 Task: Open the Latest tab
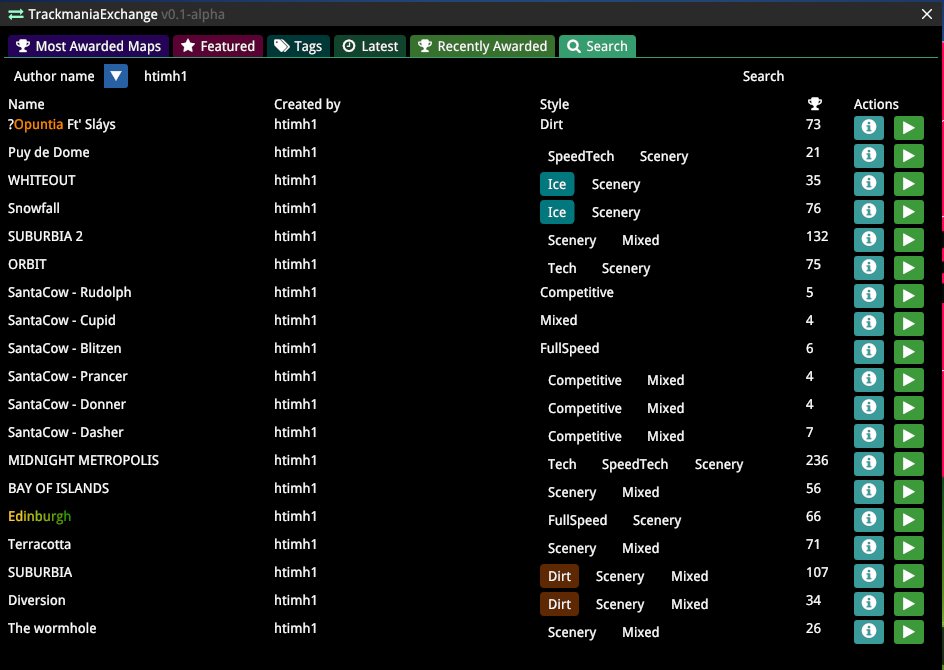[x=370, y=46]
